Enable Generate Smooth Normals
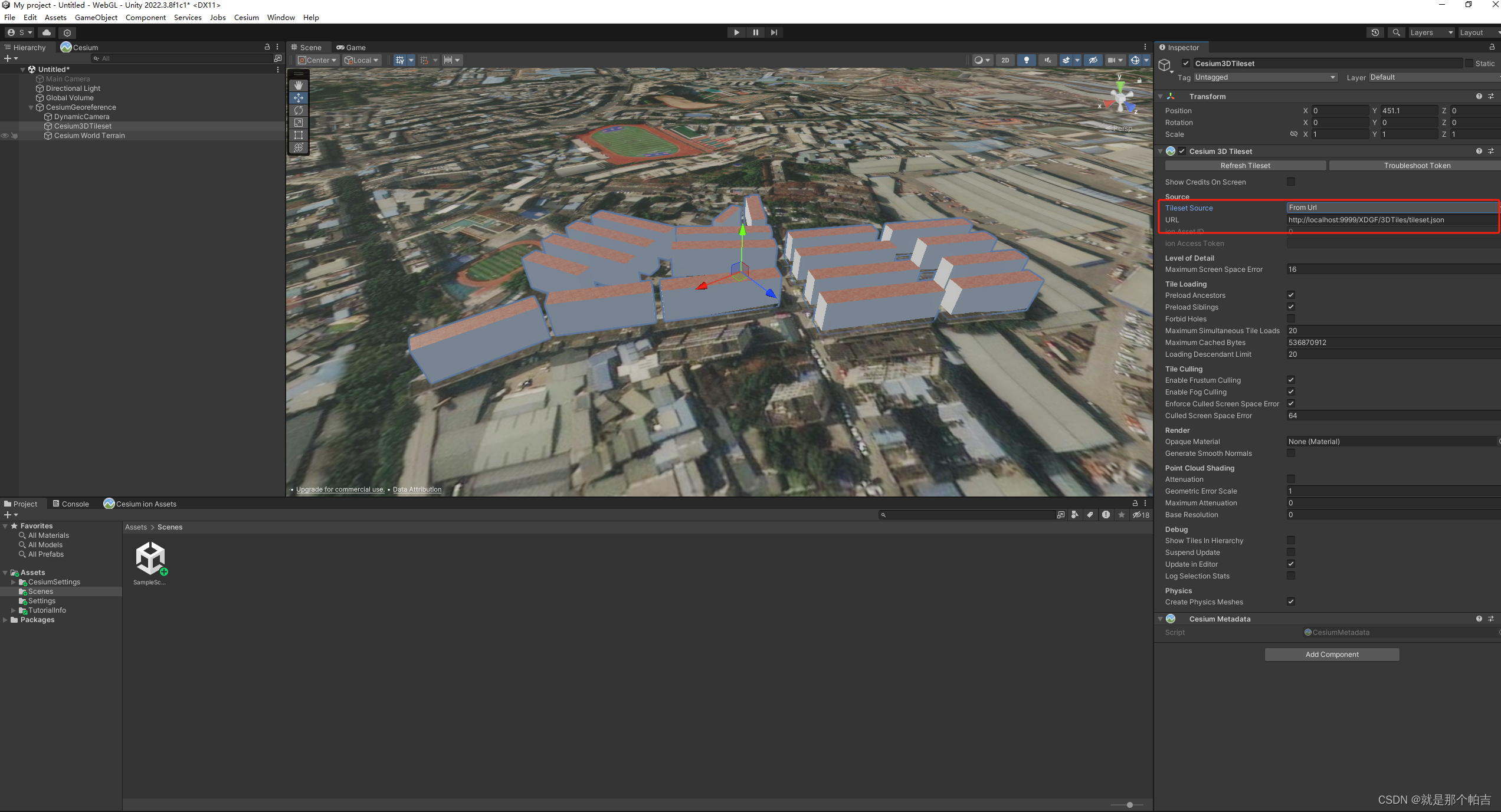Screen dimensions: 1501x812 1291,453
